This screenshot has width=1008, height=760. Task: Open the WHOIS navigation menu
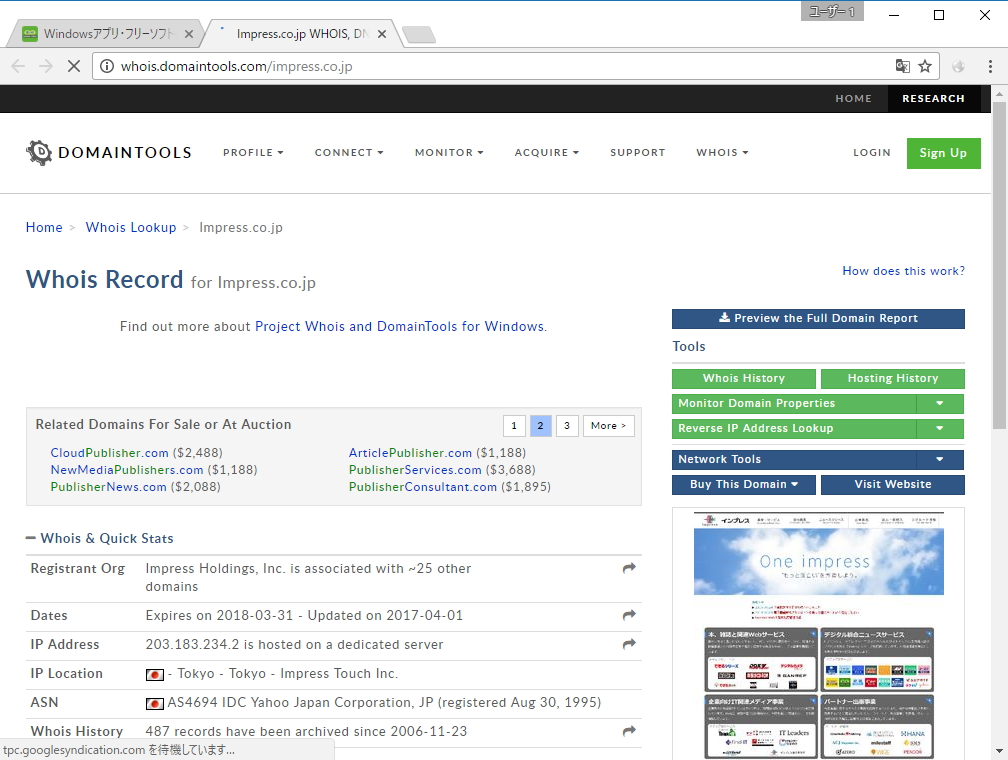pos(723,152)
